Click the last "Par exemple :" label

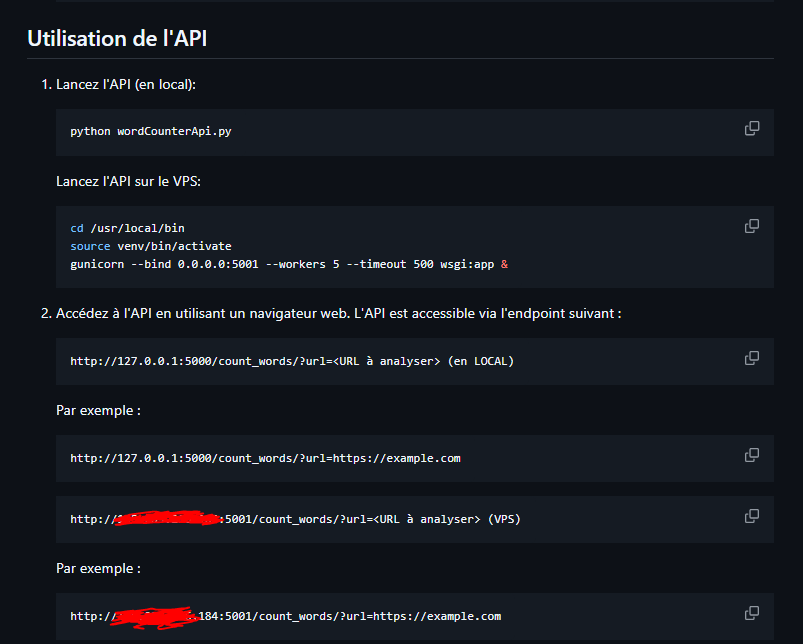98,568
